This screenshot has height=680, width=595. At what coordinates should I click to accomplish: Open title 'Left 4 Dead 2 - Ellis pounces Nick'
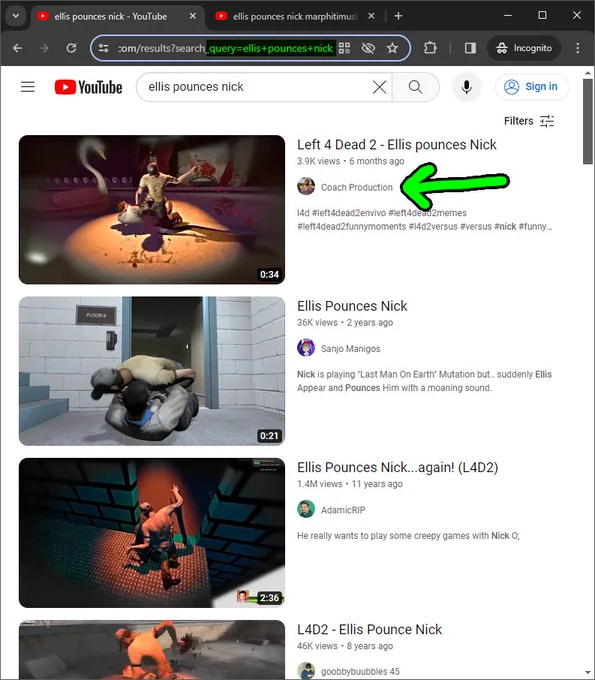[396, 145]
